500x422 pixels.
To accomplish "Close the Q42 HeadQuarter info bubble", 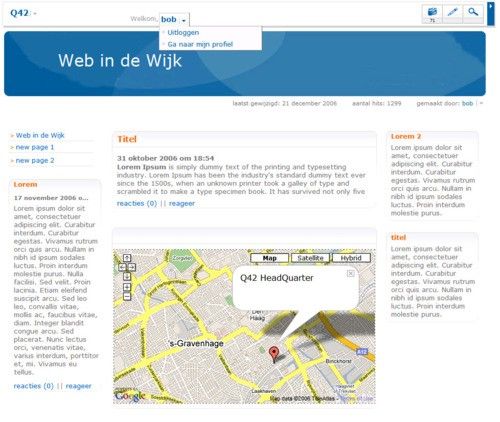I will (x=351, y=273).
